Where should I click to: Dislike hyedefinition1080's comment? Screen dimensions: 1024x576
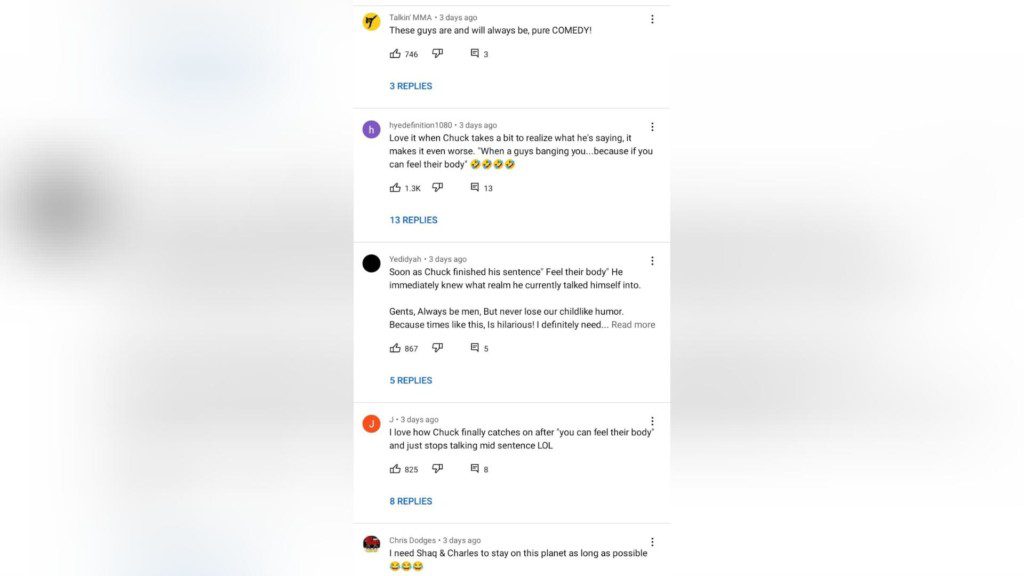click(437, 188)
